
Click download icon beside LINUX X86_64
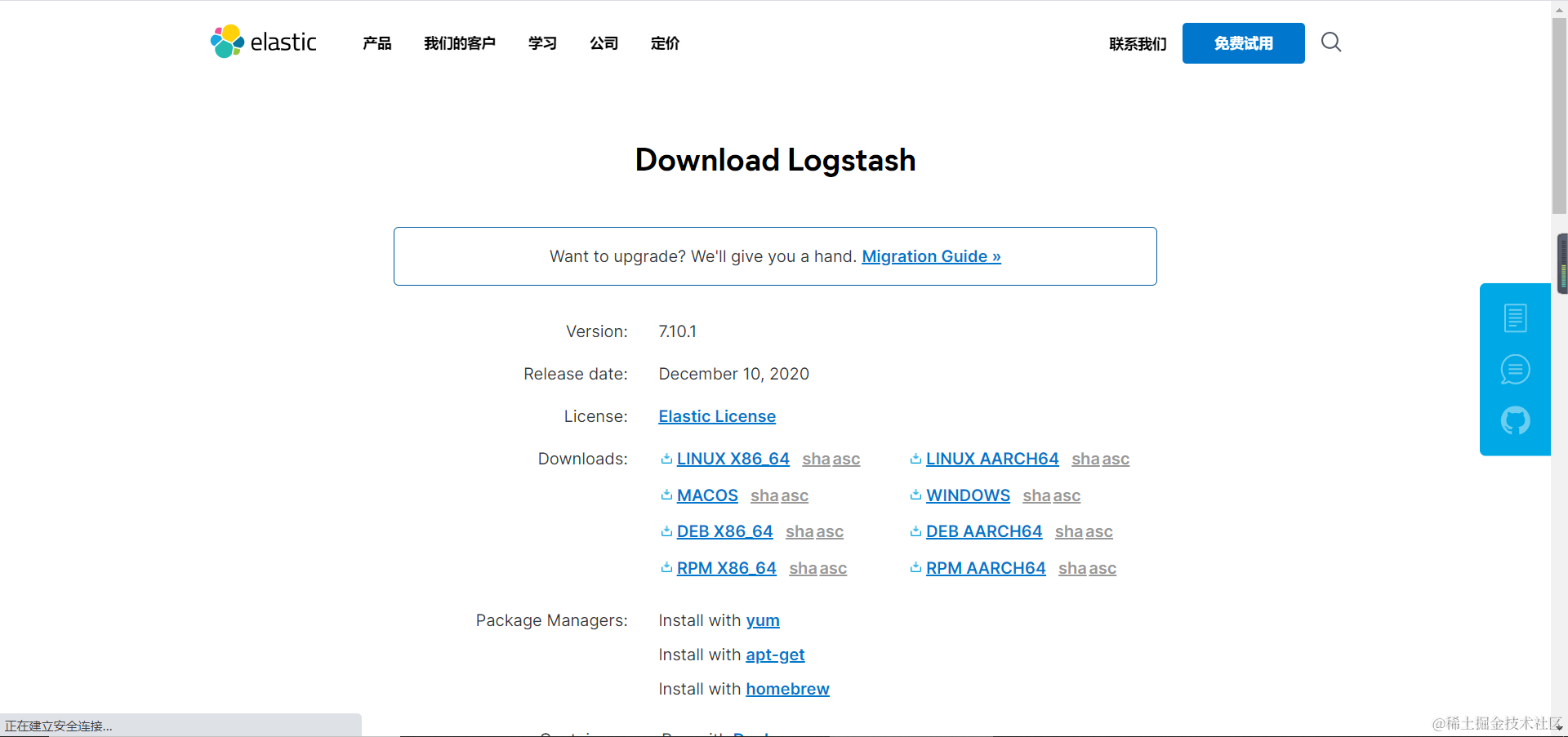tap(666, 459)
